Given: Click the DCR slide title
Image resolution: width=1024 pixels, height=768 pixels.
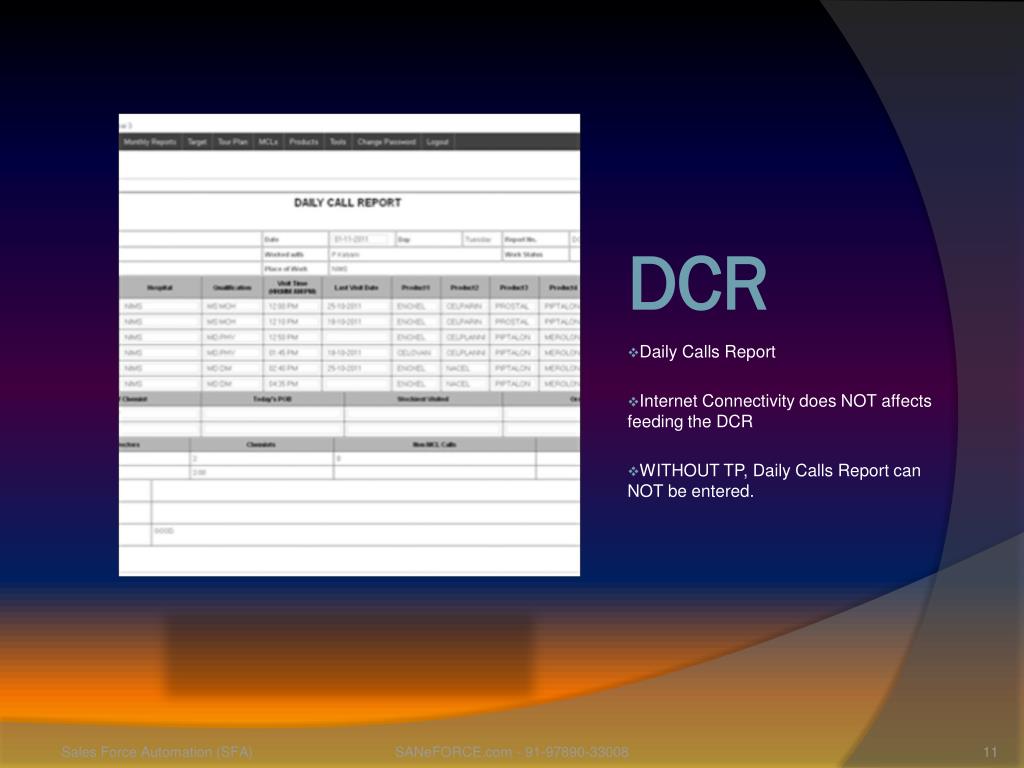Looking at the screenshot, I should [698, 284].
